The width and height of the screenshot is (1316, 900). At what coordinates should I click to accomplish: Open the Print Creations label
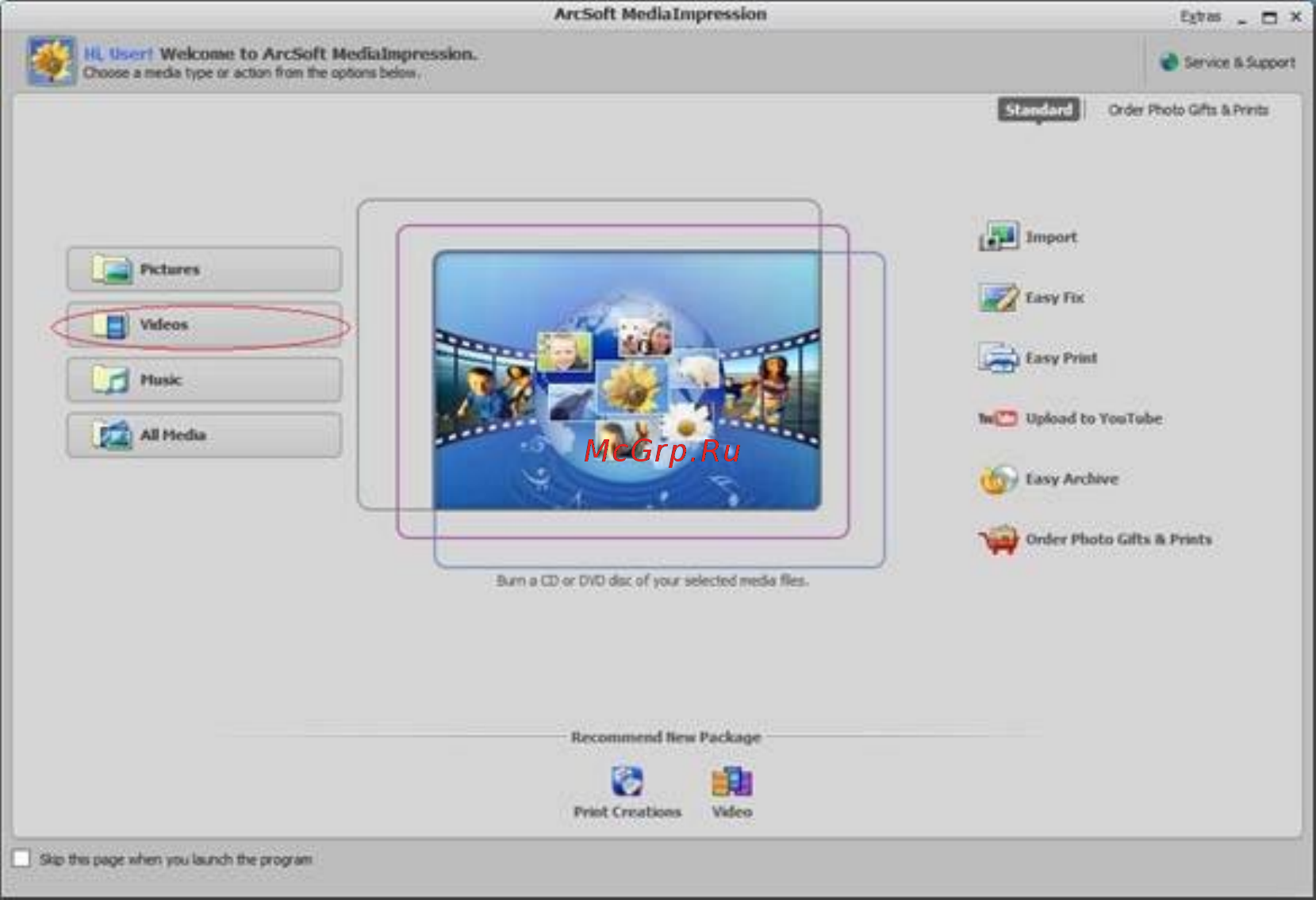pyautogui.click(x=627, y=812)
